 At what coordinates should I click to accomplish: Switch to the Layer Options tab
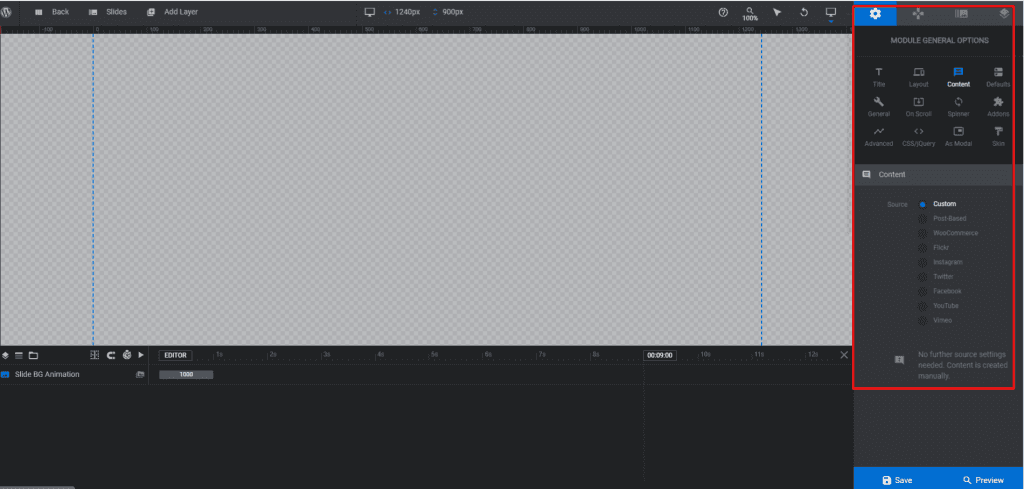(x=1004, y=14)
